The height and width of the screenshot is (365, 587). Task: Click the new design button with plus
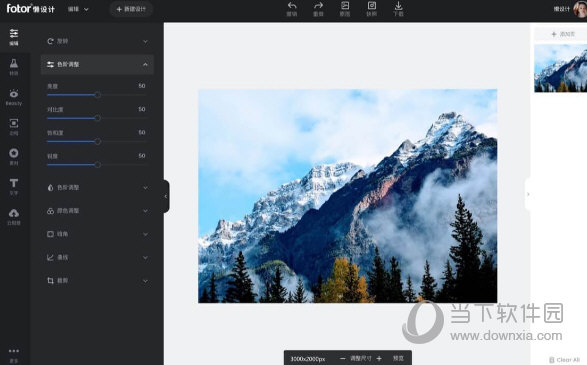pyautogui.click(x=131, y=9)
